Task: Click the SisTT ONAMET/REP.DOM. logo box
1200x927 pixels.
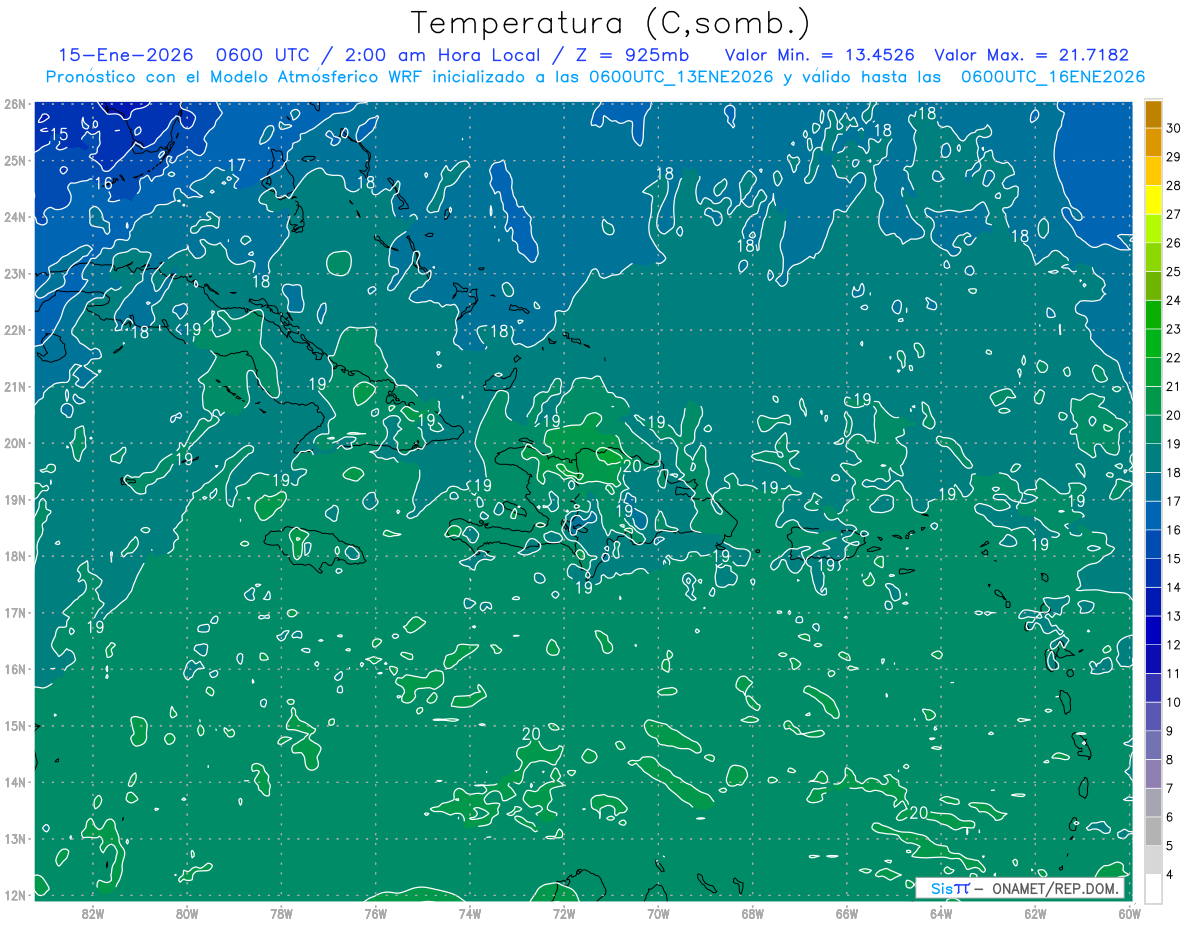Action: click(x=1020, y=888)
